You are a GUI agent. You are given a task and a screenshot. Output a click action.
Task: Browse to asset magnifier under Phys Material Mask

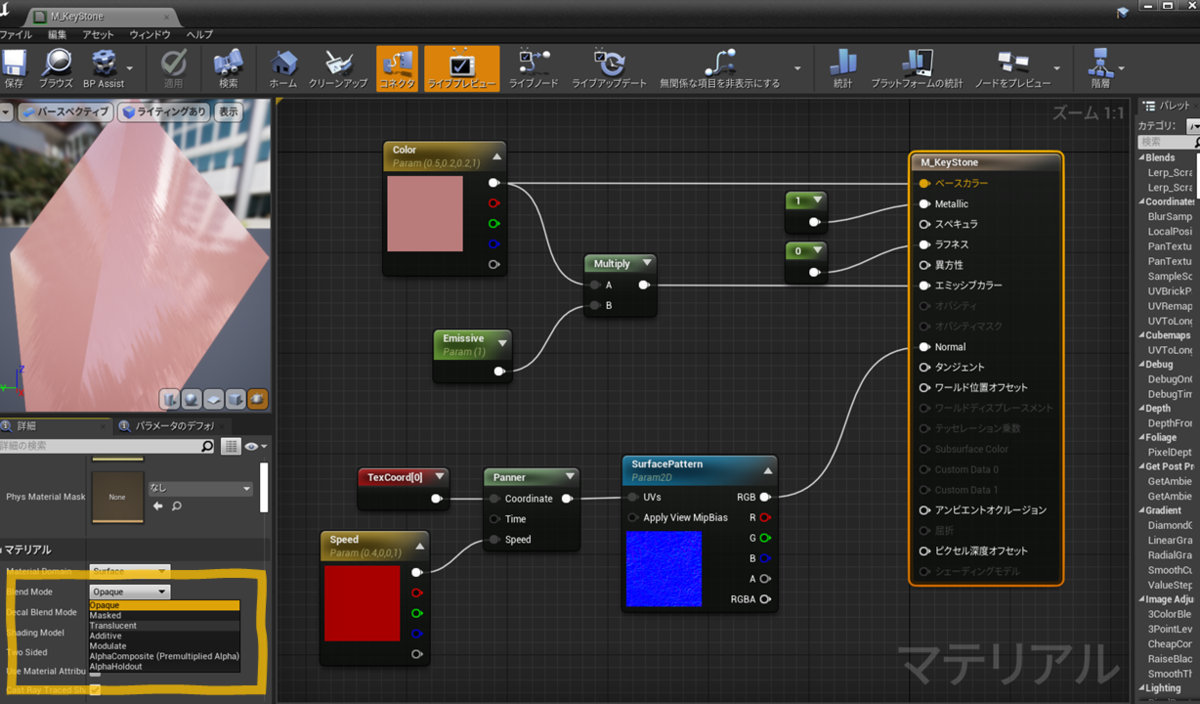tap(176, 506)
